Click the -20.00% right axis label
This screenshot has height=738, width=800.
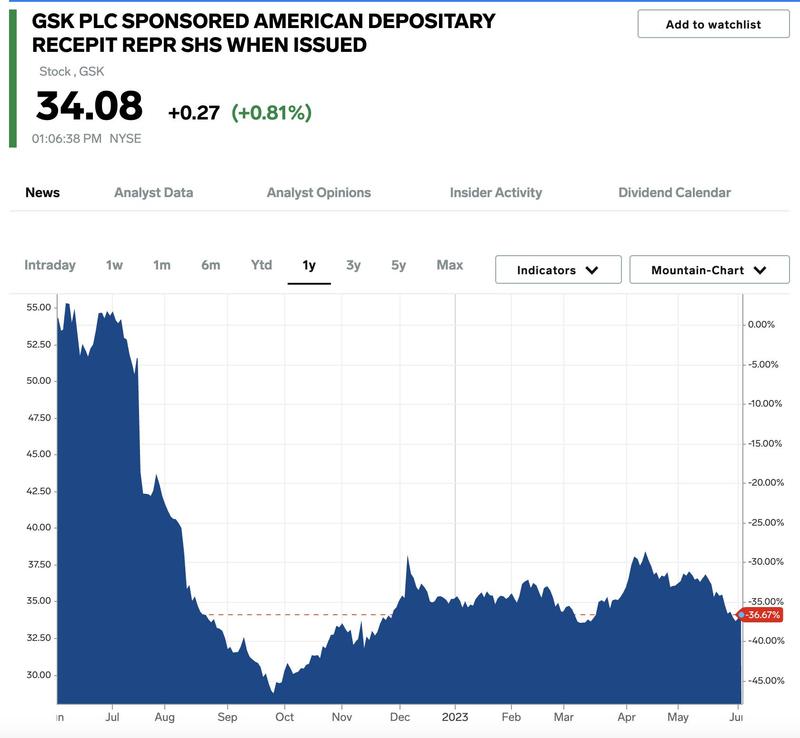pos(766,482)
